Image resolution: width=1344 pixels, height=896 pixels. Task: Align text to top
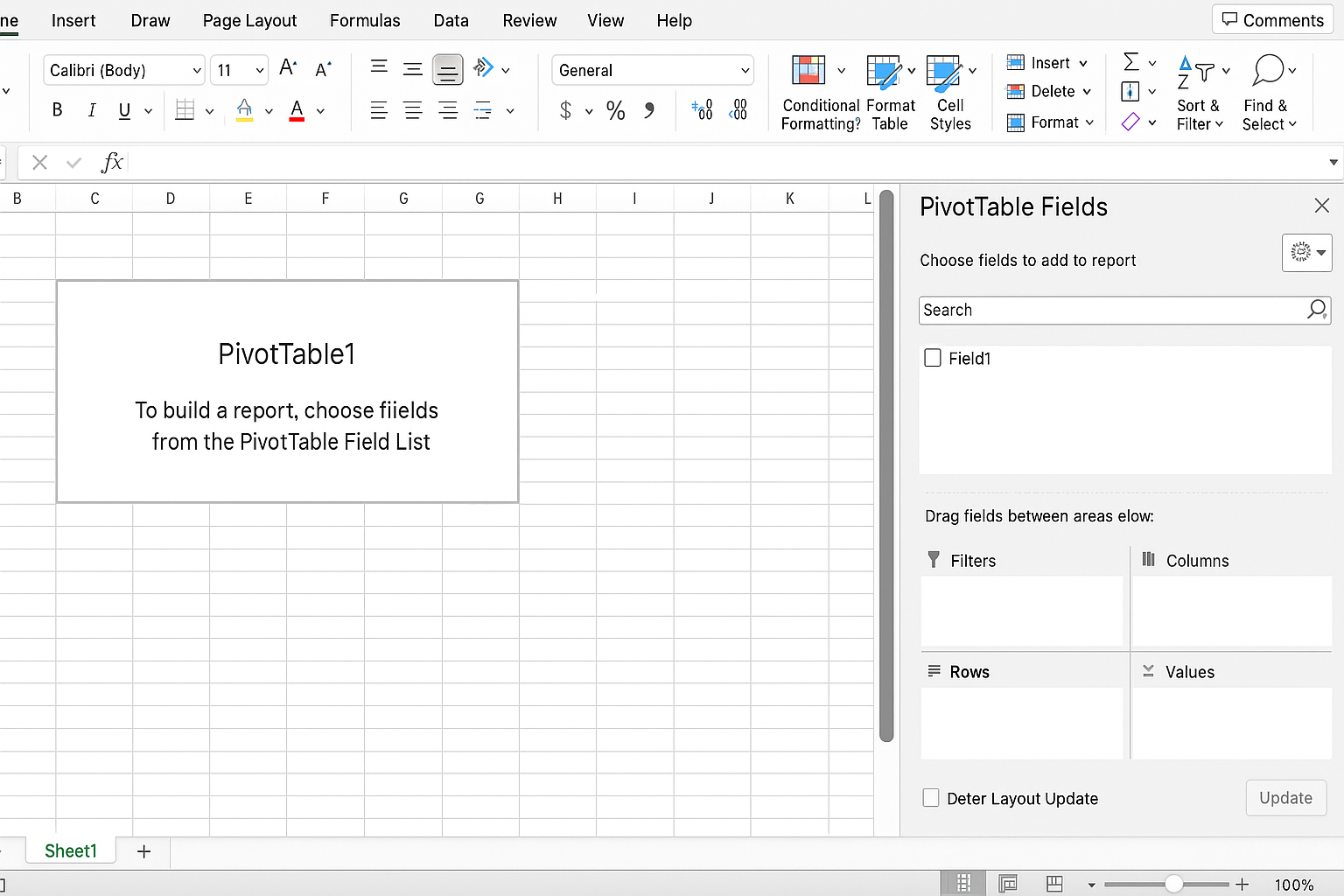(x=379, y=66)
